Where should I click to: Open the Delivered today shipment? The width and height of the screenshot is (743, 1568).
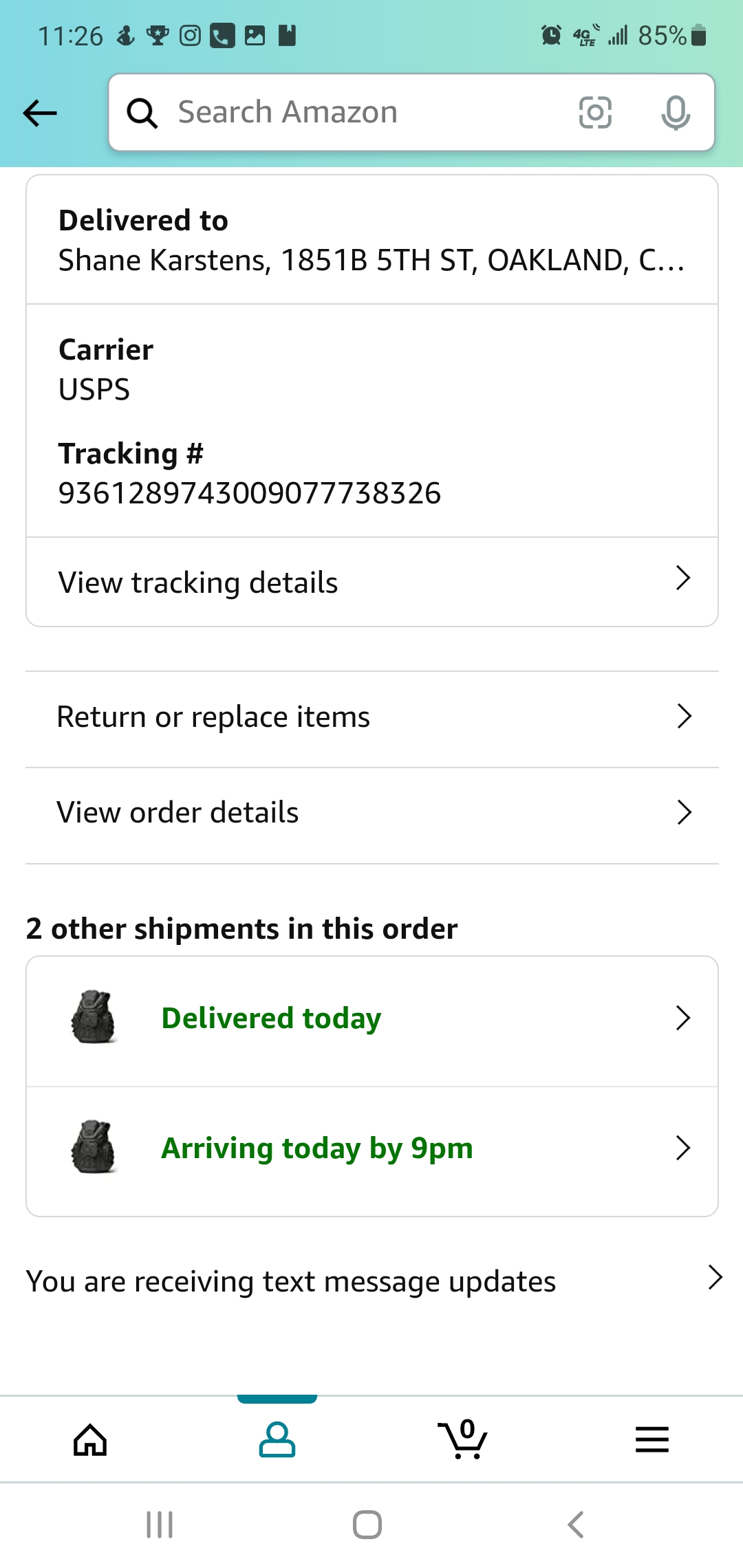271,1019
